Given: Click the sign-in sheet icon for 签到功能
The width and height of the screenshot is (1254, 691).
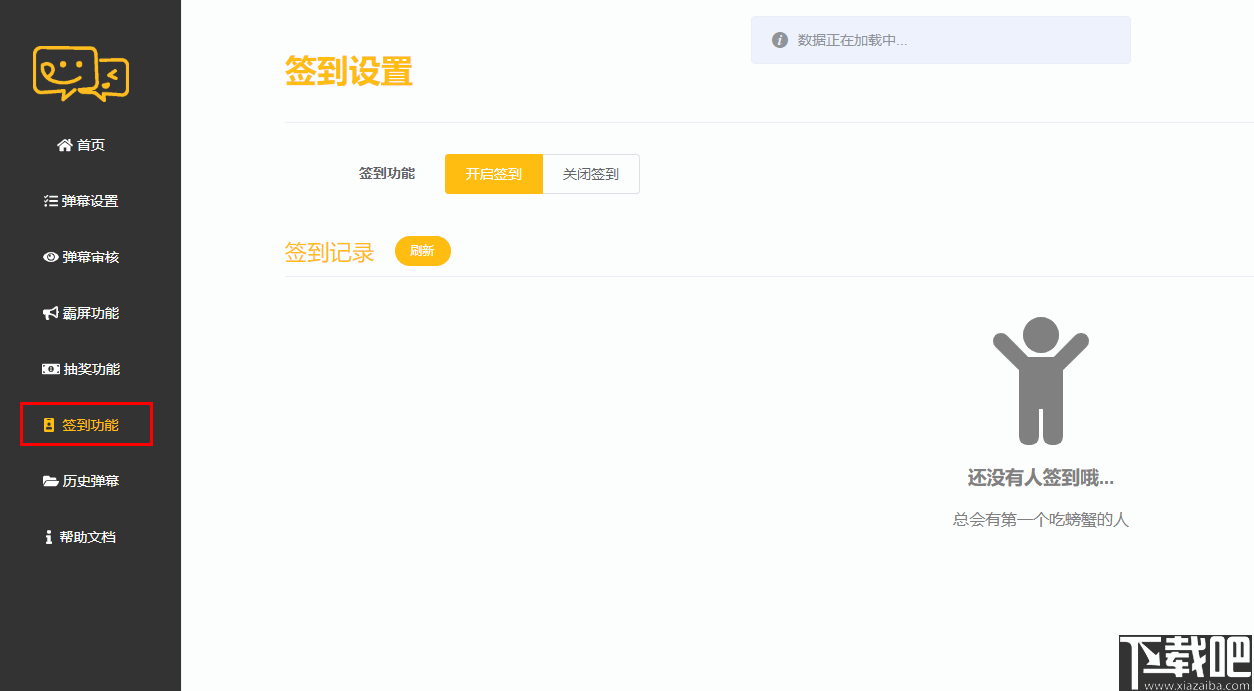Looking at the screenshot, I should click(50, 424).
